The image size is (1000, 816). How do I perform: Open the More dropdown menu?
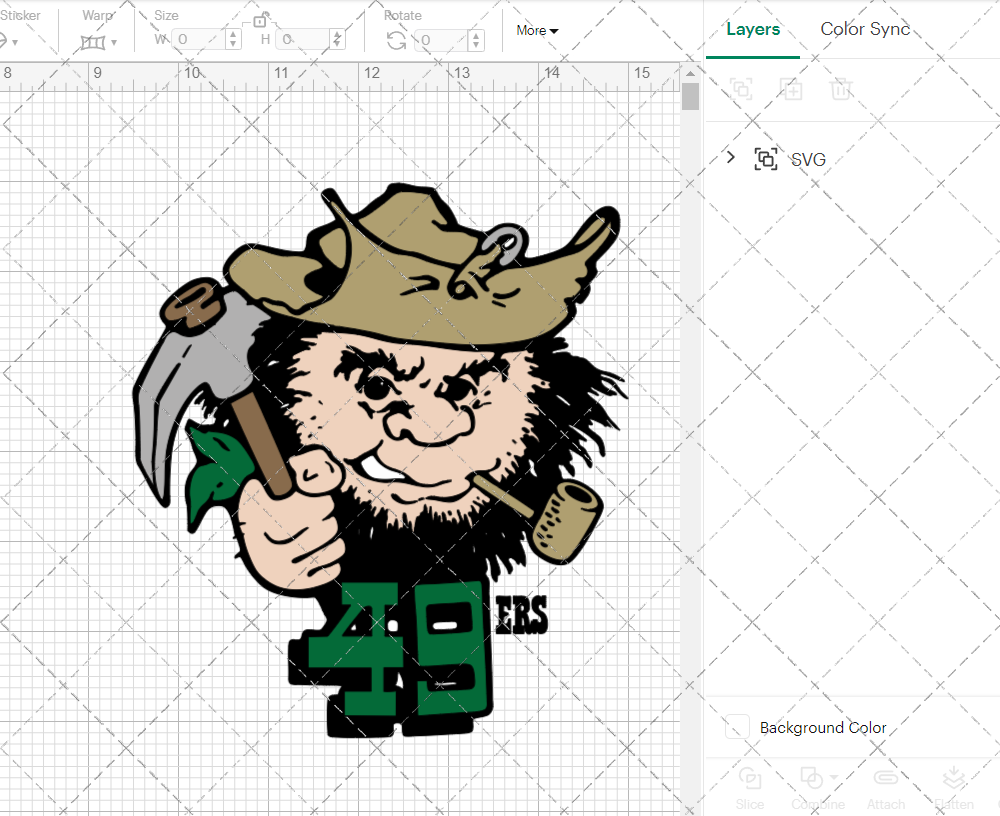click(537, 31)
